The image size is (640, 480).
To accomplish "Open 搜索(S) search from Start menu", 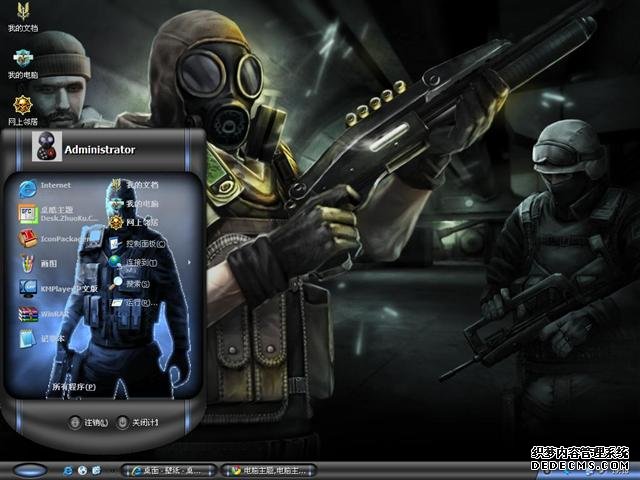I will [x=131, y=283].
